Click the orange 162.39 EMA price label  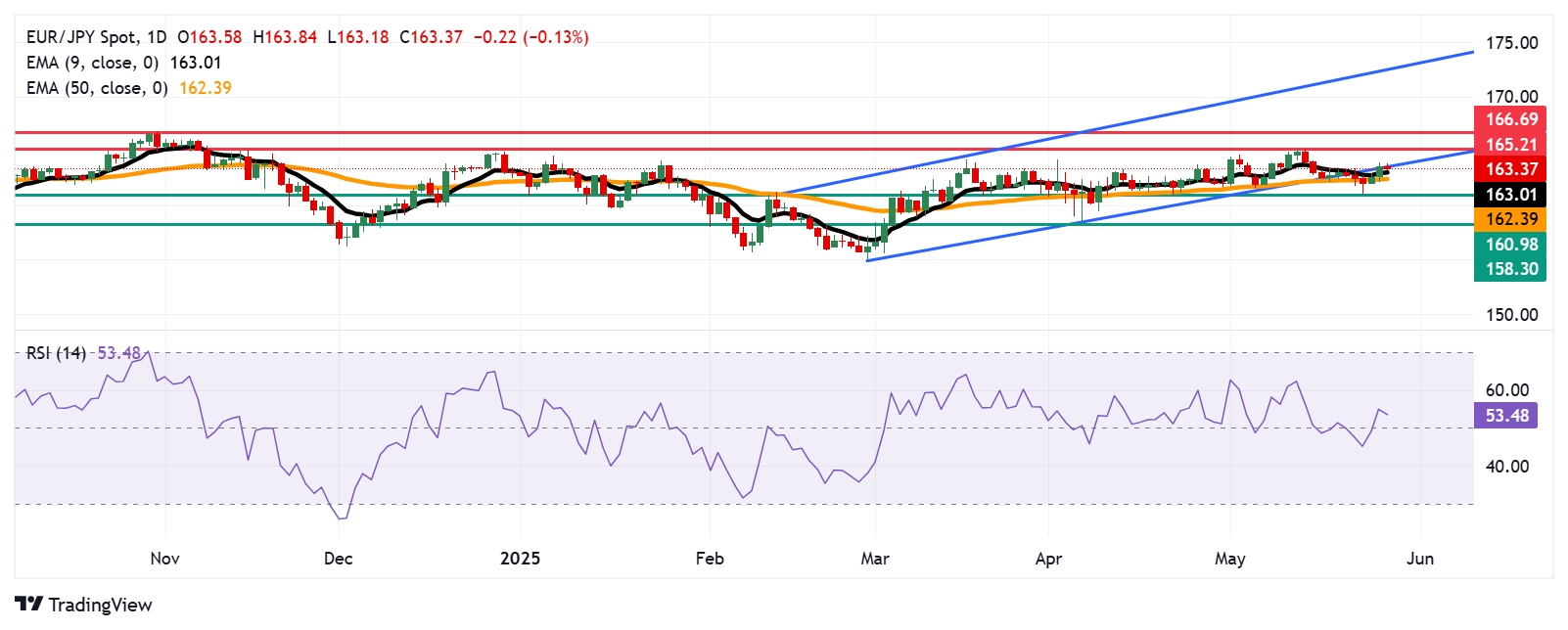pos(1511,219)
